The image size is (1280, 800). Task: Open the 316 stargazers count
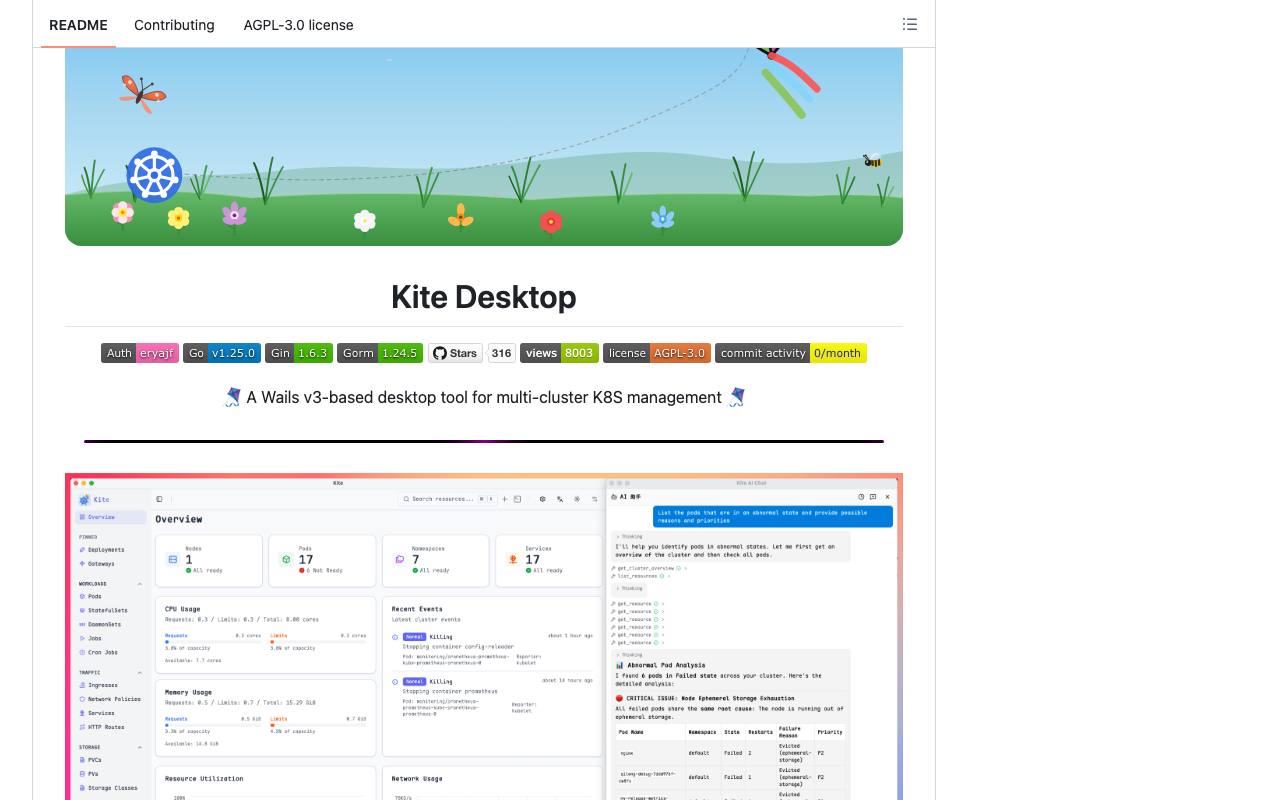(x=502, y=353)
